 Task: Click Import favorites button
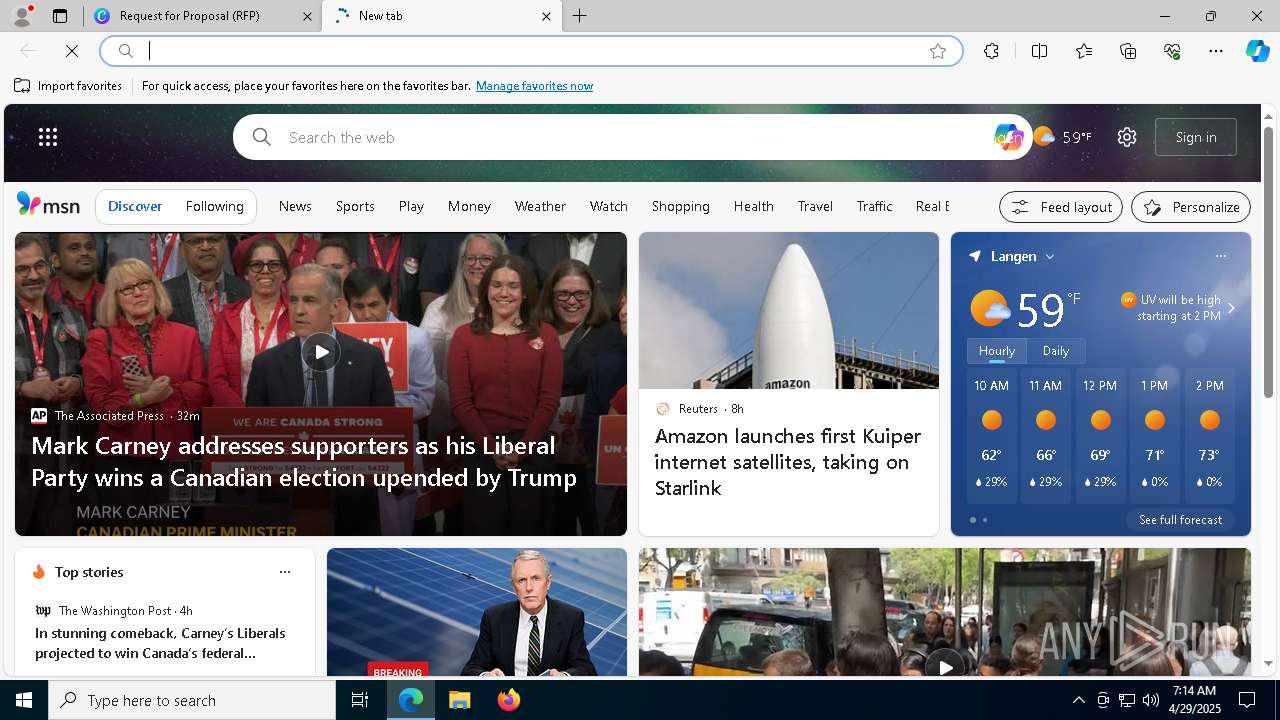click(x=68, y=86)
